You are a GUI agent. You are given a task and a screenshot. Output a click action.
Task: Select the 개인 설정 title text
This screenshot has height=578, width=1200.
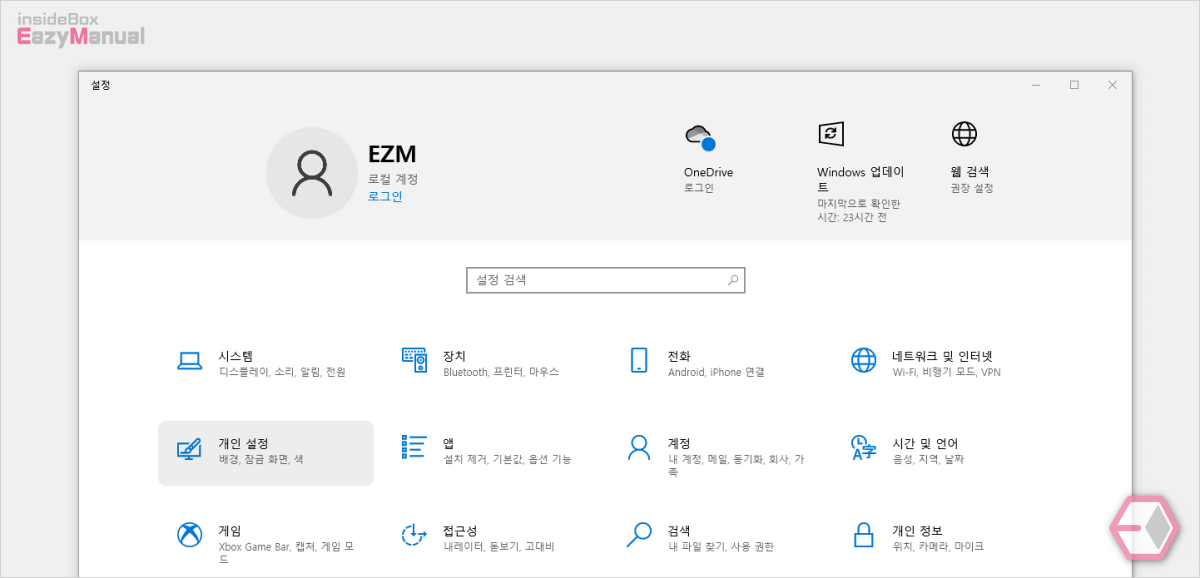point(243,443)
